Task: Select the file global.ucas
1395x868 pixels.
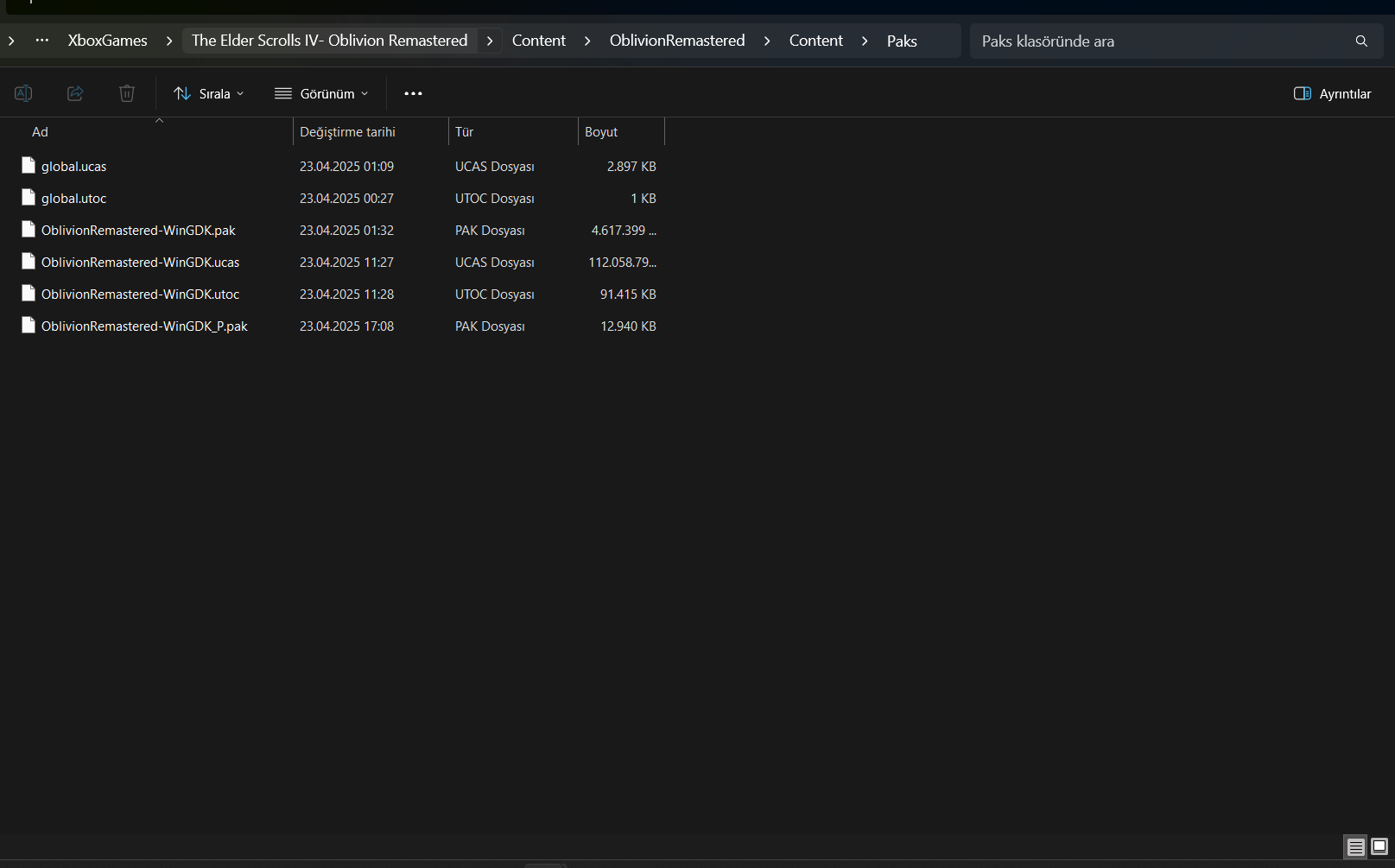Action: 74,167
